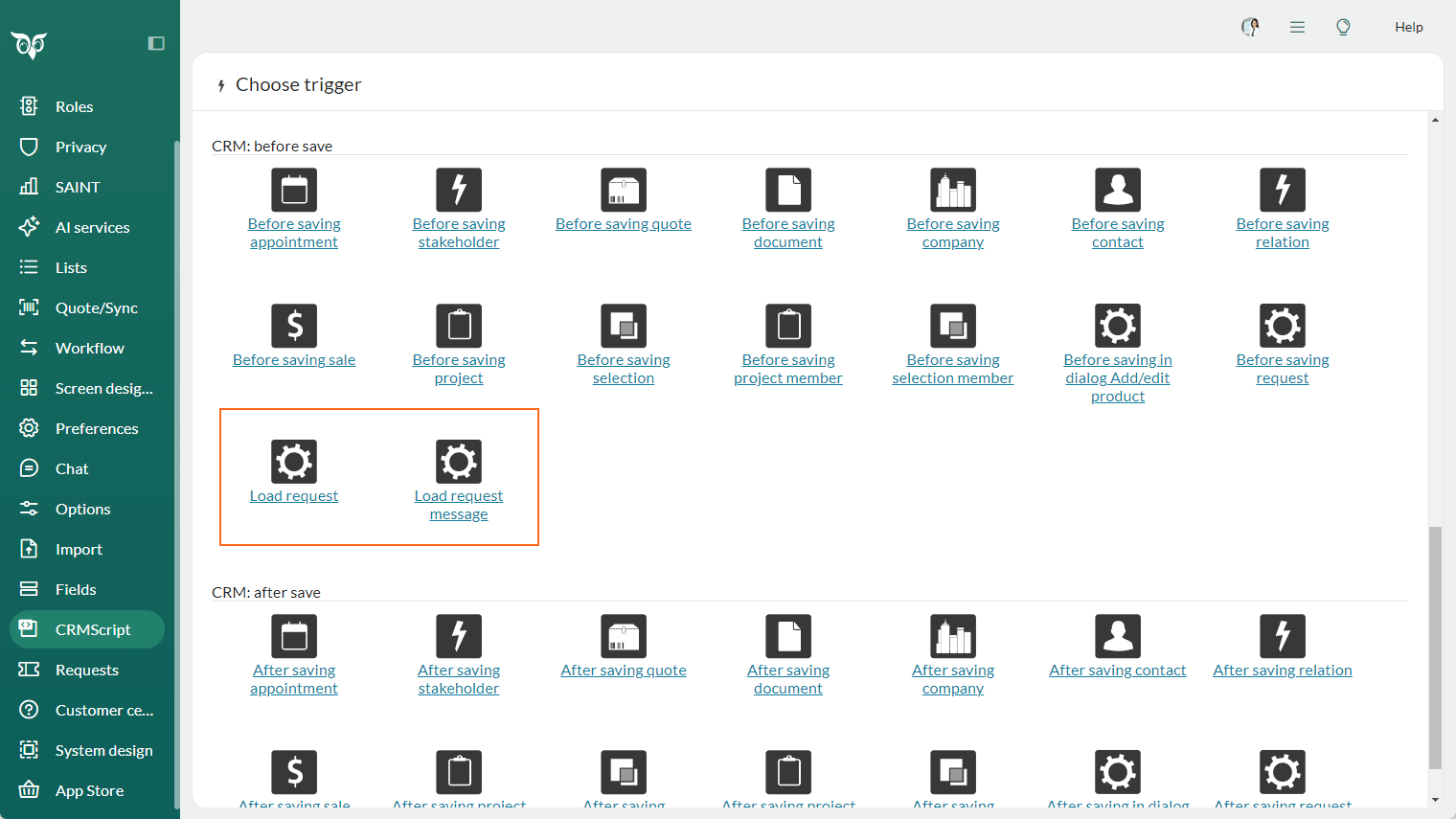This screenshot has width=1456, height=819.
Task: Select the Before saving sale dollar icon
Action: [294, 326]
